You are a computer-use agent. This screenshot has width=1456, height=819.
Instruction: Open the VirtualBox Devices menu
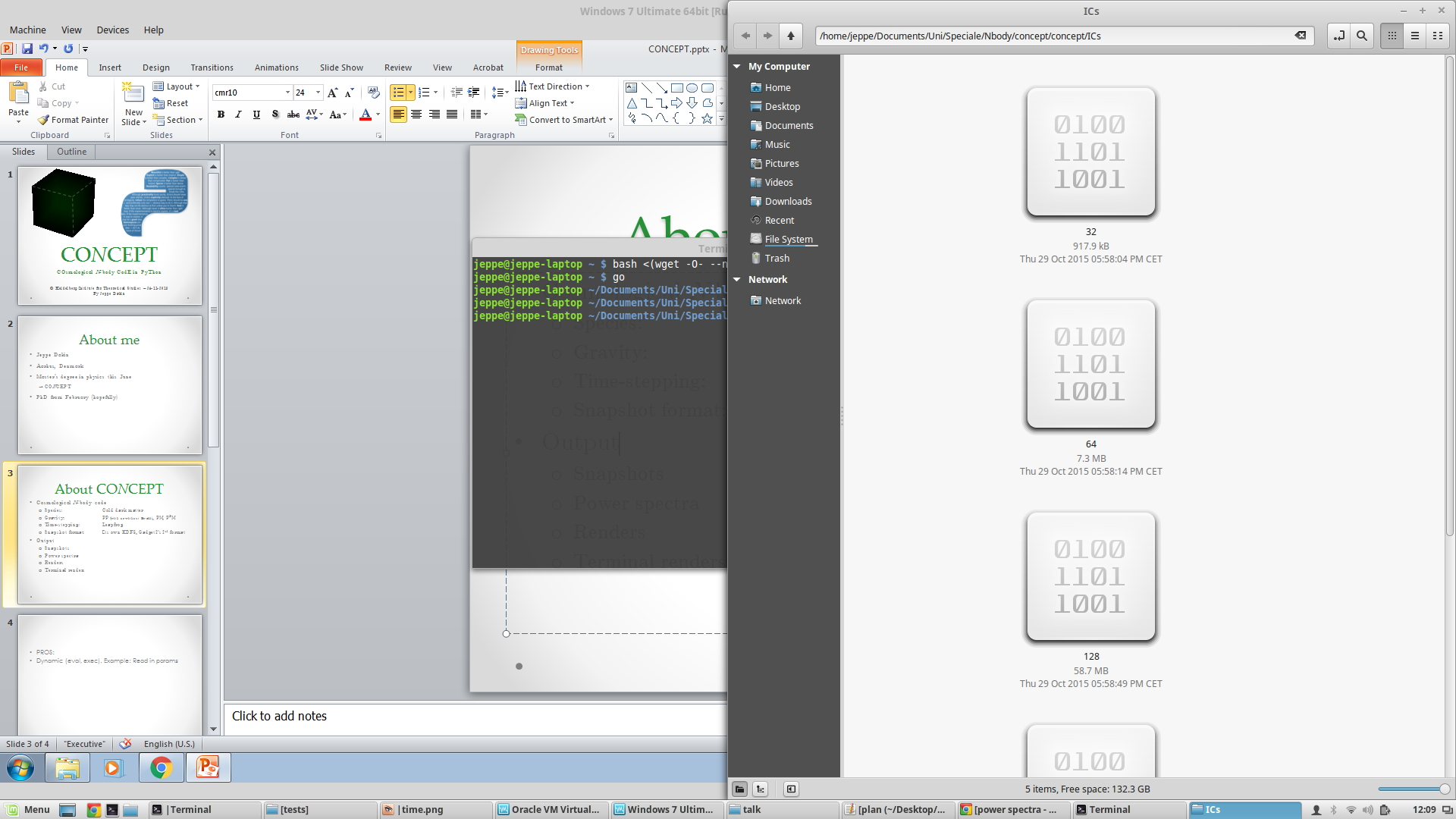112,30
